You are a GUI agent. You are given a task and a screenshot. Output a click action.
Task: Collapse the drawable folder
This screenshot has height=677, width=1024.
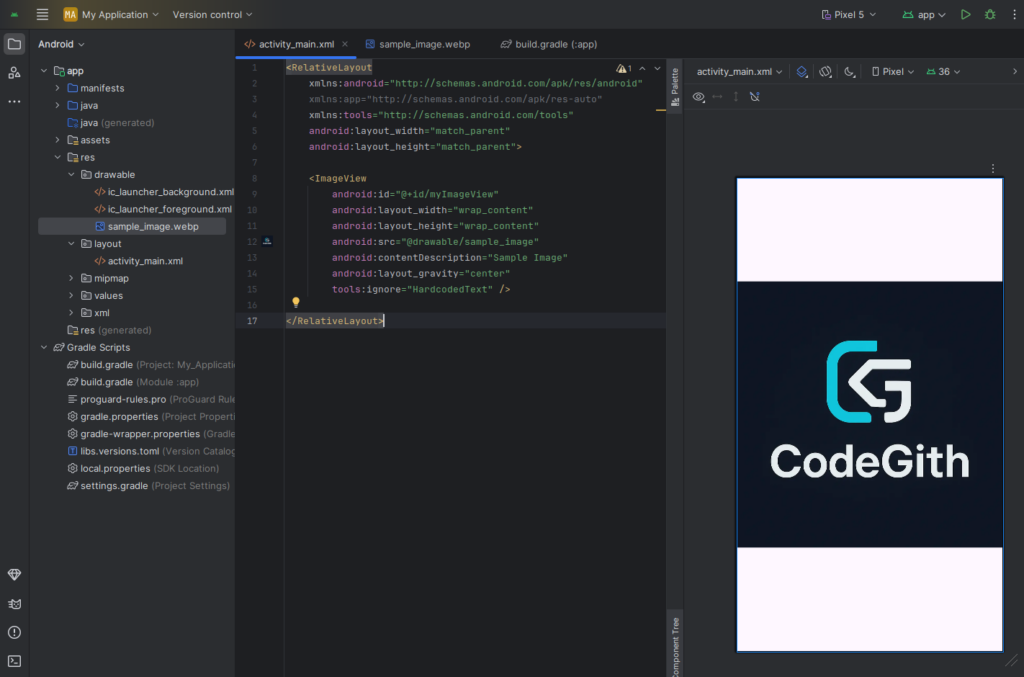tap(71, 174)
